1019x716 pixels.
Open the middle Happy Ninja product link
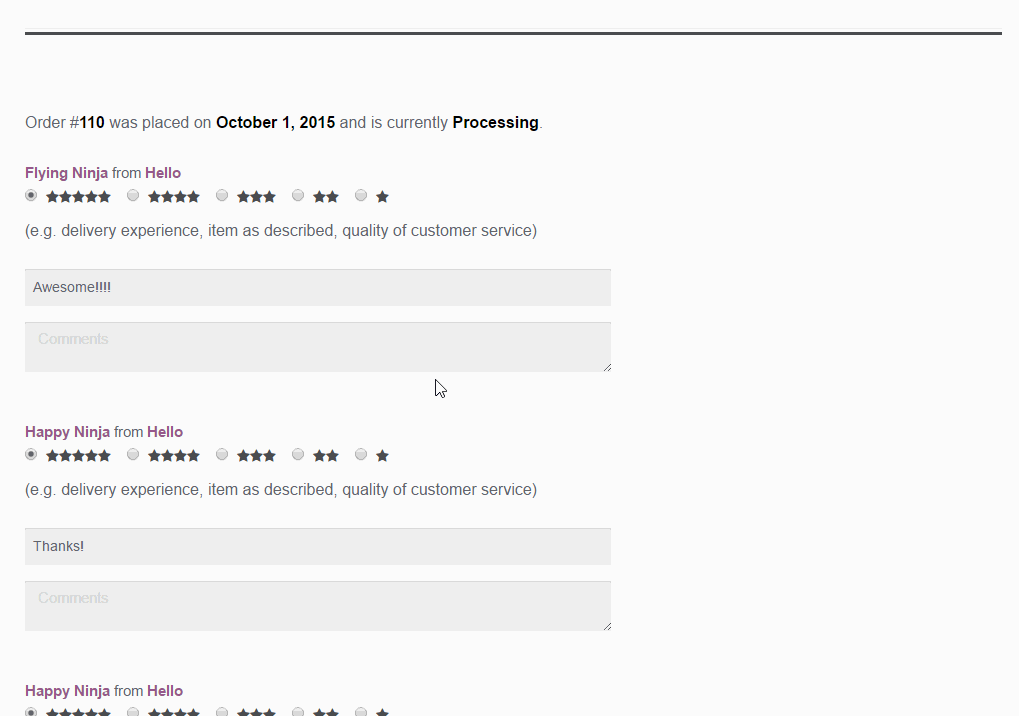pyautogui.click(x=67, y=432)
